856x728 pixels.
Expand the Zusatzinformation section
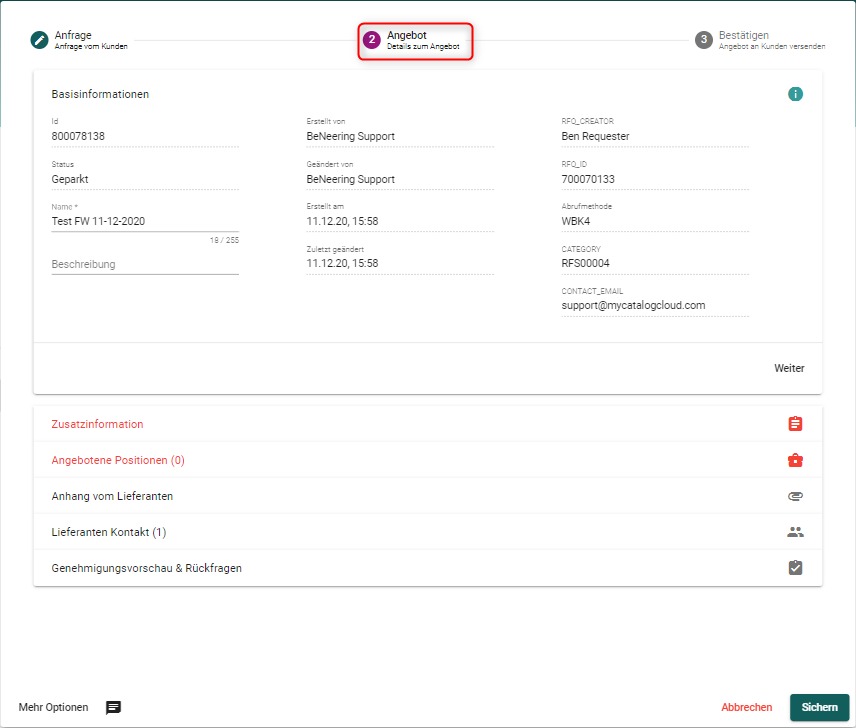(97, 424)
